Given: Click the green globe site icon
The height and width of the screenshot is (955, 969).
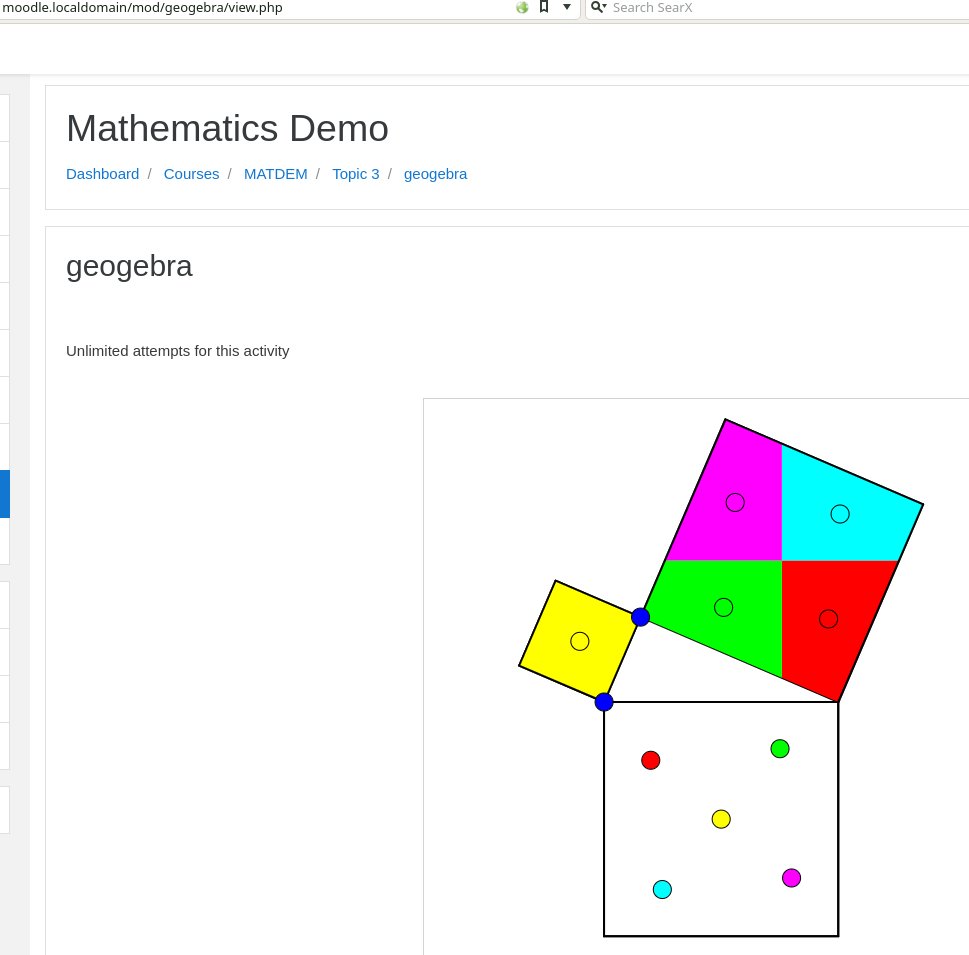Looking at the screenshot, I should [x=522, y=7].
